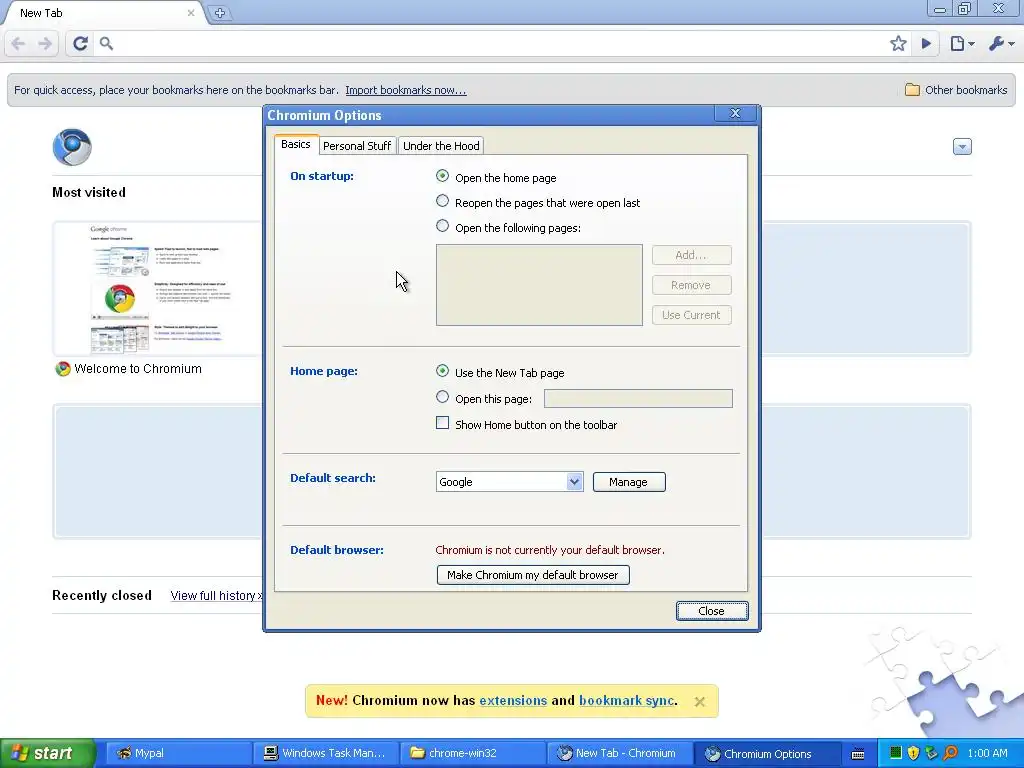1024x768 pixels.
Task: Click the Add... startup page button
Action: [x=692, y=255]
